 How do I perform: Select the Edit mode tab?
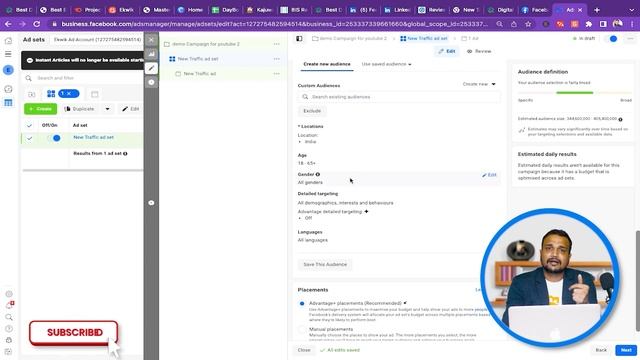[447, 51]
